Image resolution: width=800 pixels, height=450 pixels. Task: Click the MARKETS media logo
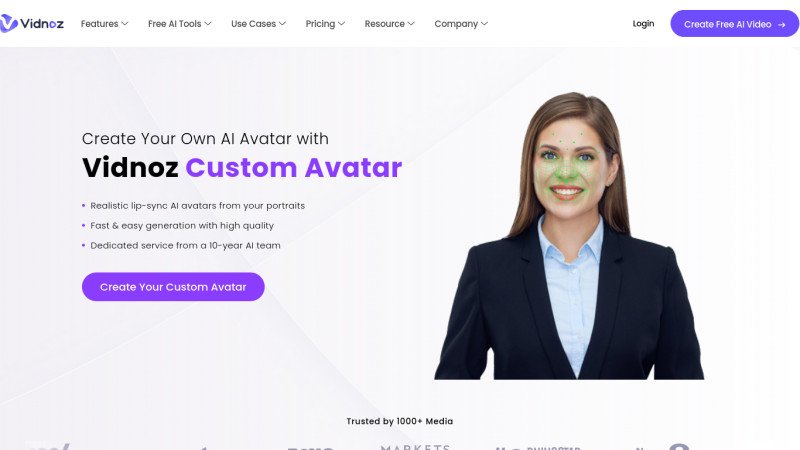pyautogui.click(x=415, y=447)
